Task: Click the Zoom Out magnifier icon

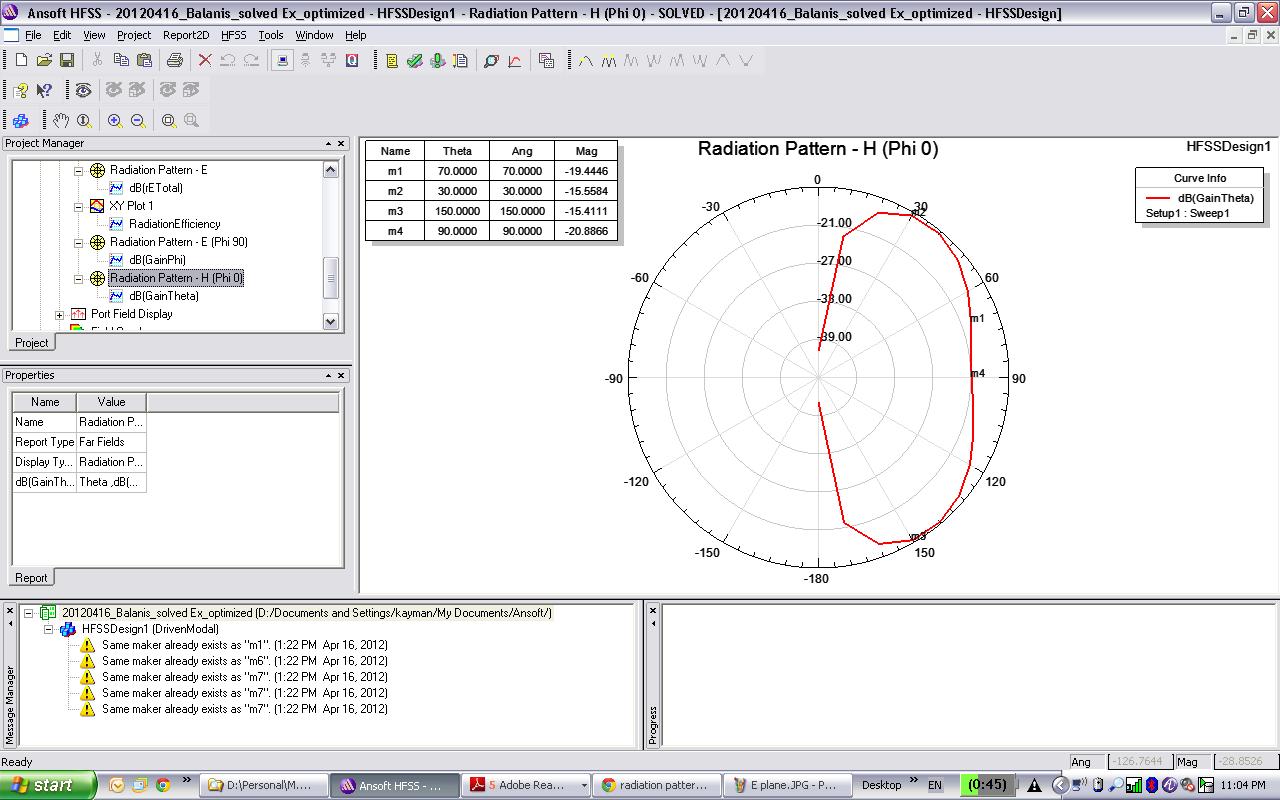Action: click(x=138, y=121)
